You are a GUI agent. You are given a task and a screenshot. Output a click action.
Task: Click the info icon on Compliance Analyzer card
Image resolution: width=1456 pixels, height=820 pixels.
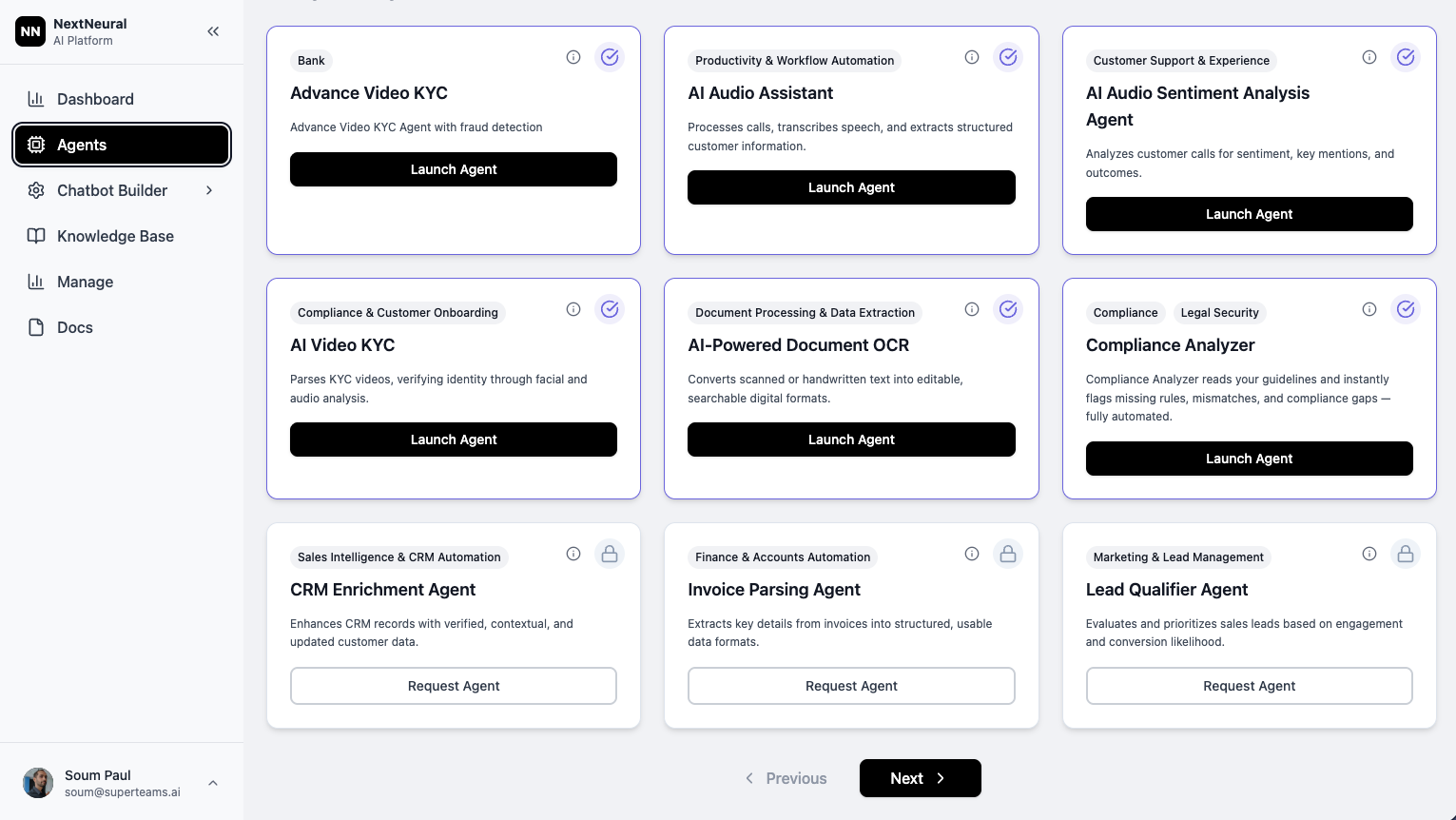tap(1369, 309)
